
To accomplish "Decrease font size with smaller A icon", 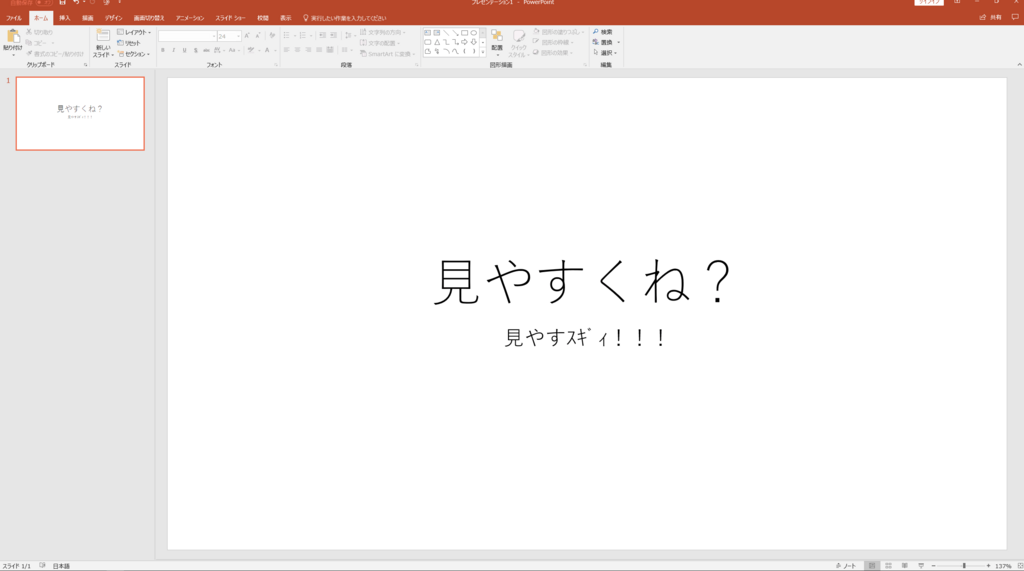I will pyautogui.click(x=258, y=36).
